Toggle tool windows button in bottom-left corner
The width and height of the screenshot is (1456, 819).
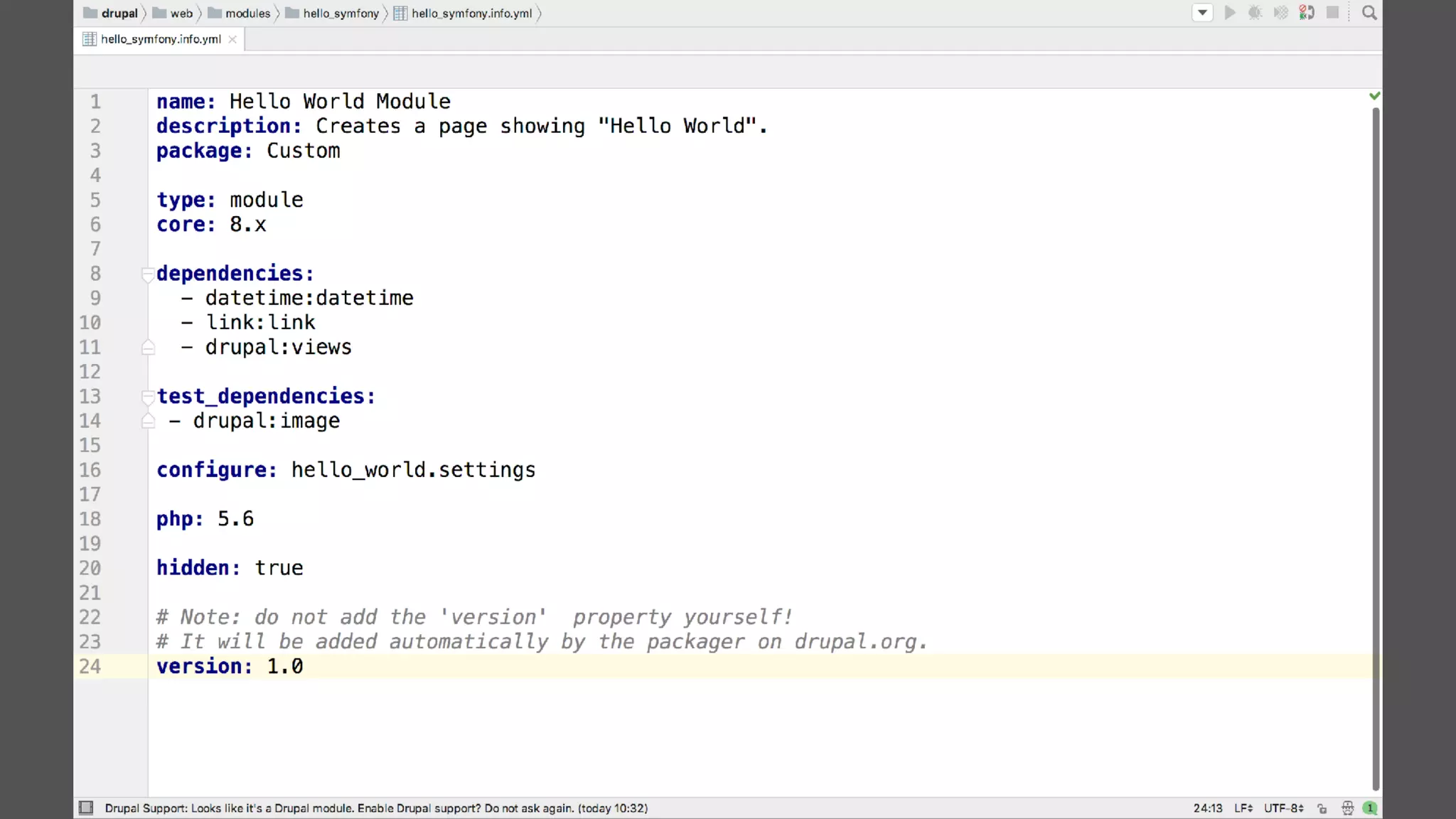tap(86, 808)
